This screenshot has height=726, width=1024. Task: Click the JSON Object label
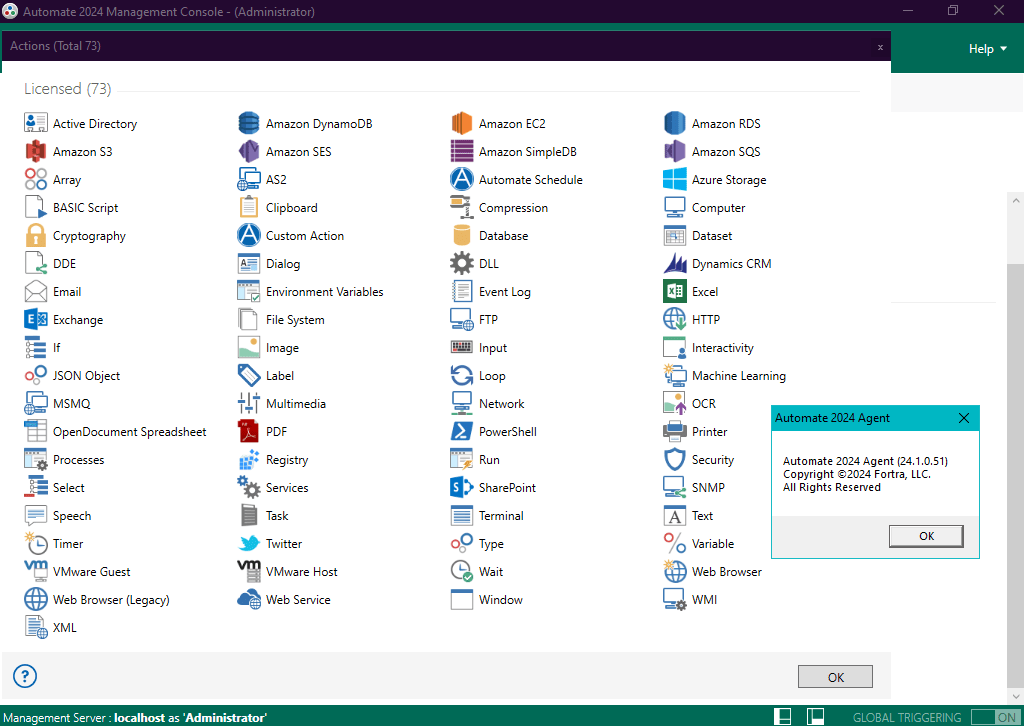tap(86, 376)
